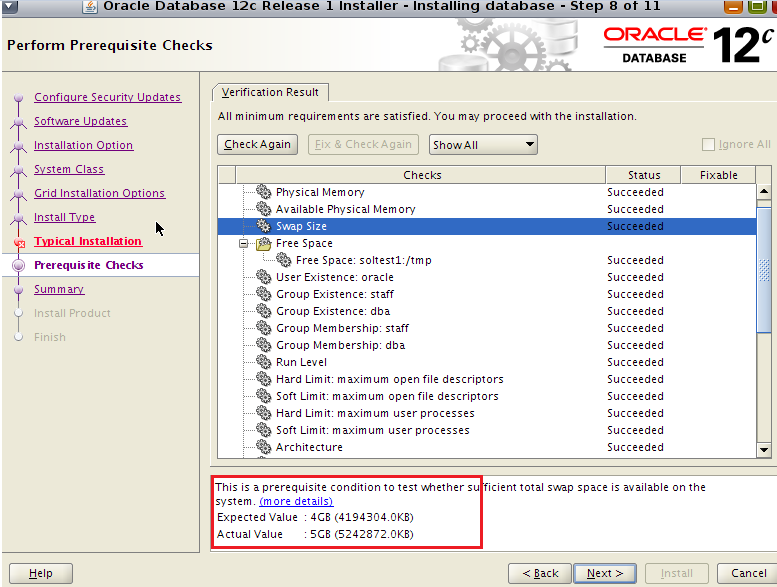Open the window menu arrow in title bar

[x=10, y=6]
